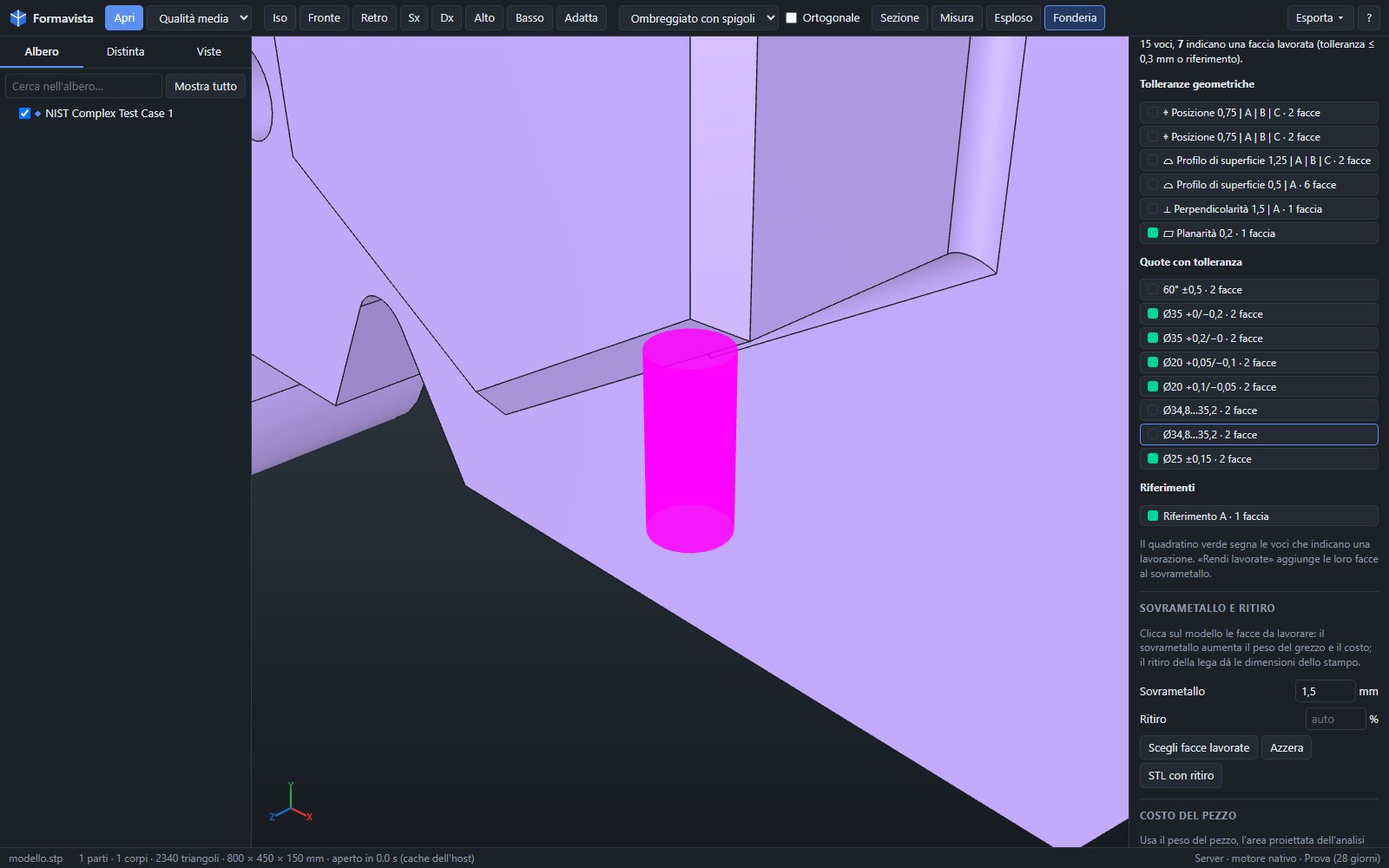Click Adatta to fit the view
This screenshot has width=1389, height=868.
pyautogui.click(x=581, y=18)
